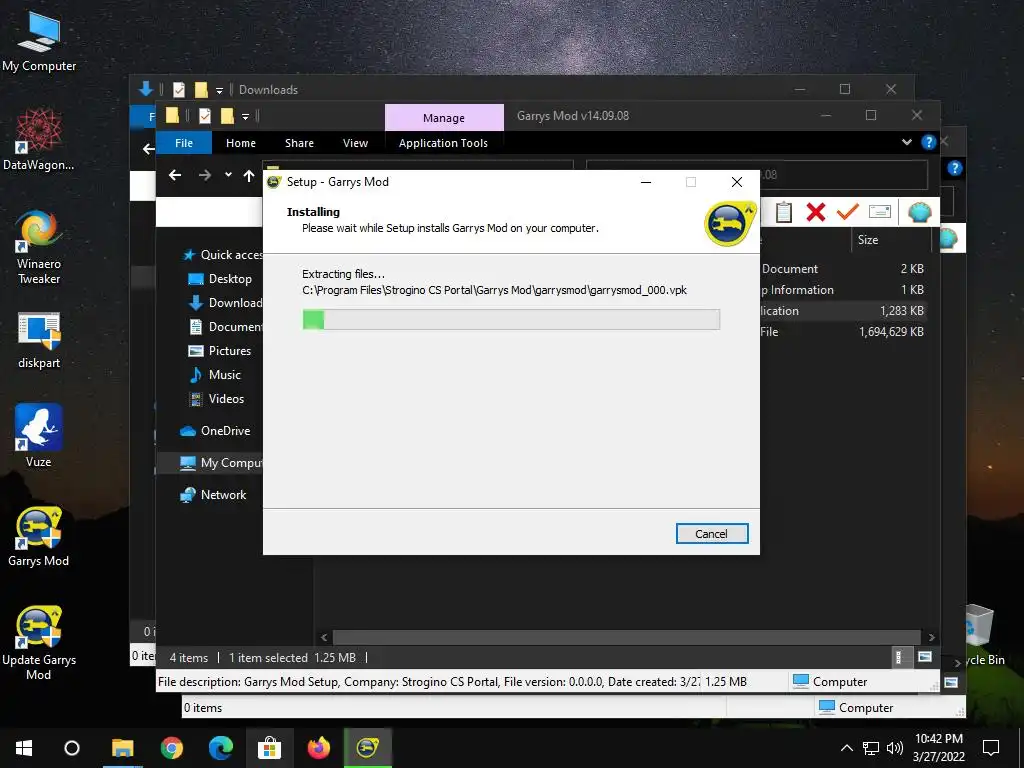This screenshot has height=768, width=1024.
Task: Launch Firefox from taskbar
Action: [x=319, y=748]
